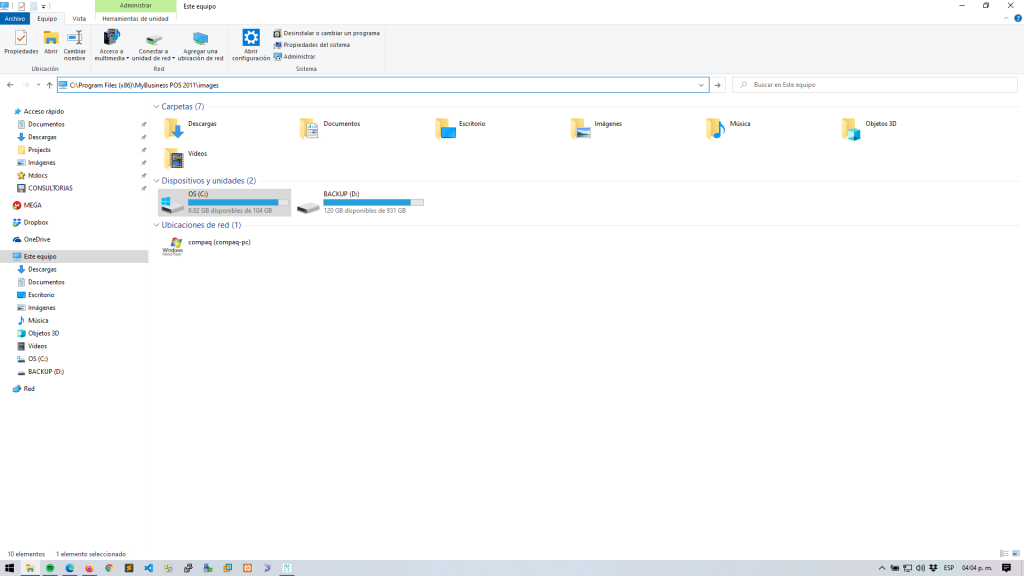
Task: Expand the address bar history dropdown
Action: 701,85
